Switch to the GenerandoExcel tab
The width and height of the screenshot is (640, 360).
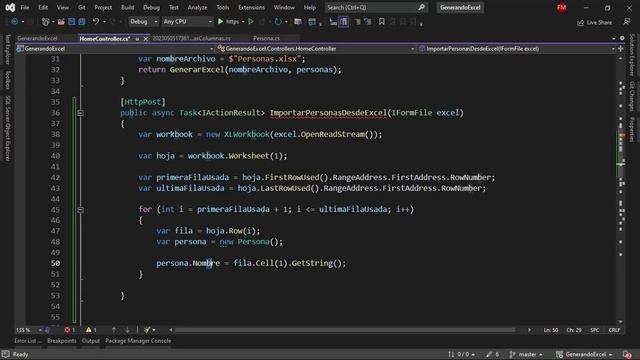pos(37,38)
